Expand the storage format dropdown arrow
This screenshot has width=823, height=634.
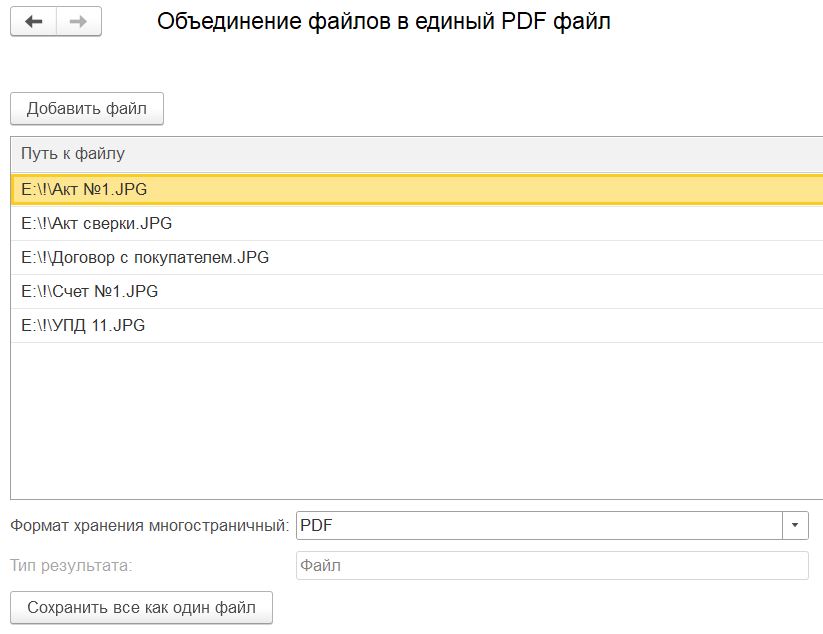click(x=795, y=525)
